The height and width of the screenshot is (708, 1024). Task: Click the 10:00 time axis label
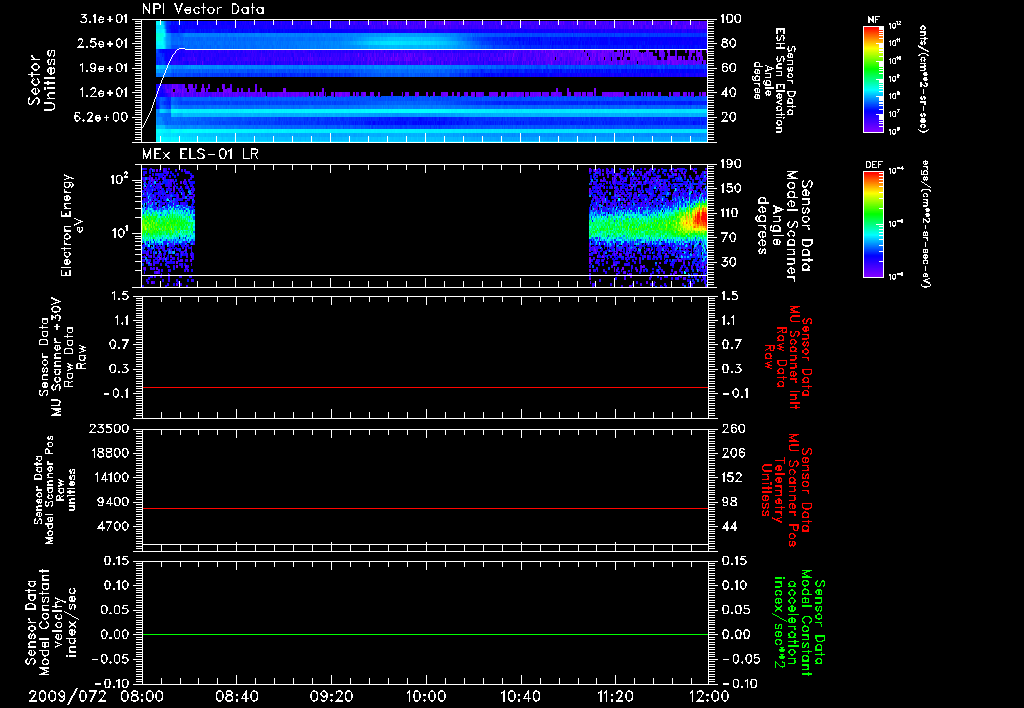(x=426, y=694)
